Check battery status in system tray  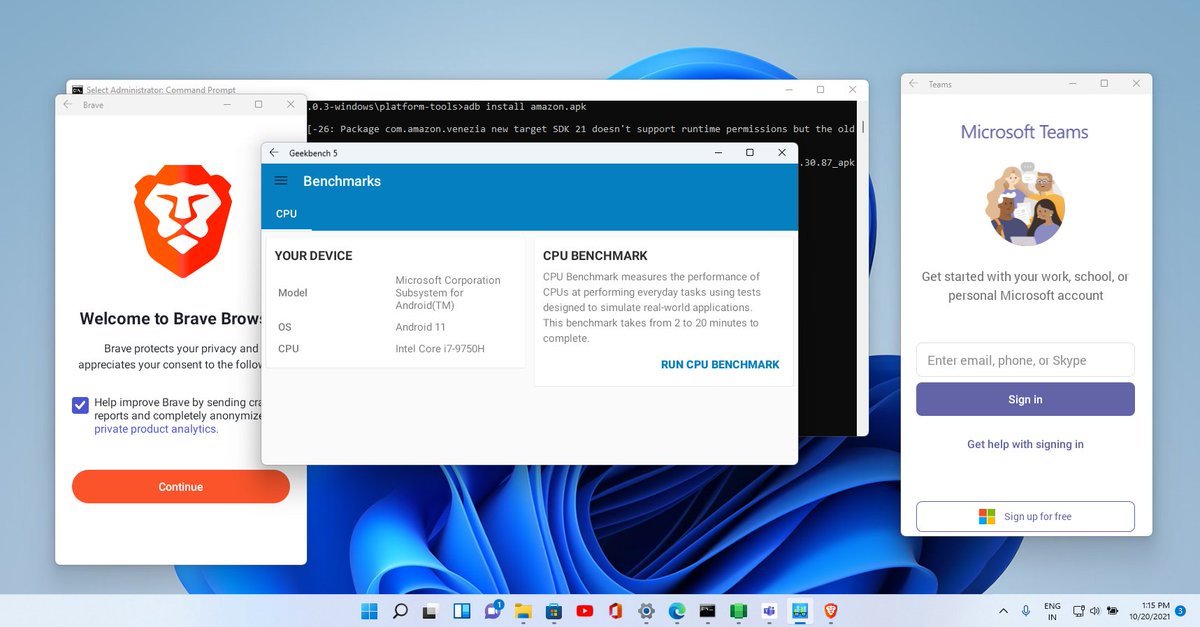pyautogui.click(x=1112, y=611)
